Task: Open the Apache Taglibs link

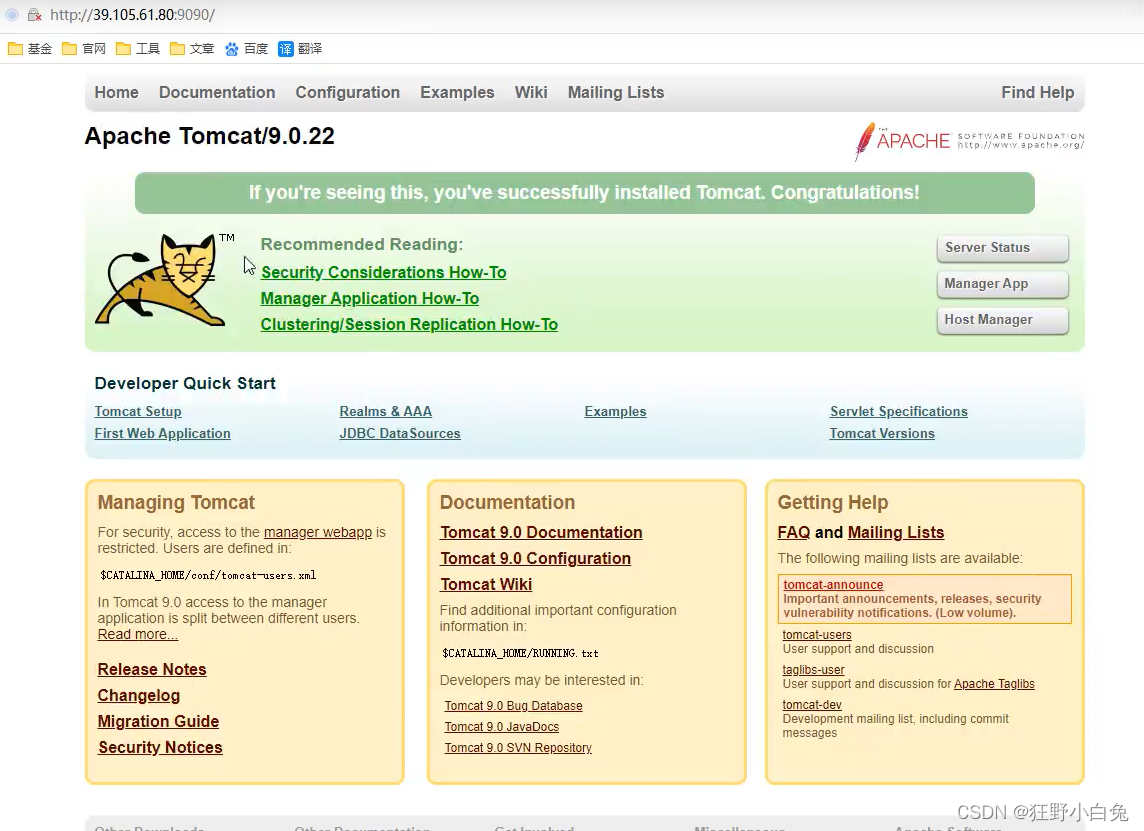Action: (x=994, y=684)
